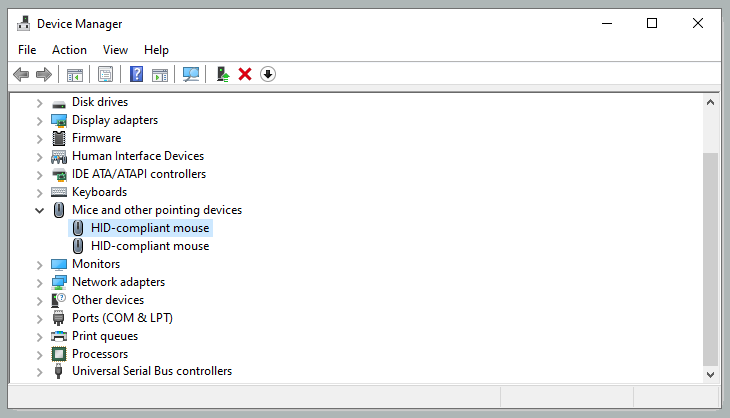The image size is (730, 418).
Task: Expand the Print queues node
Action: pyautogui.click(x=40, y=337)
